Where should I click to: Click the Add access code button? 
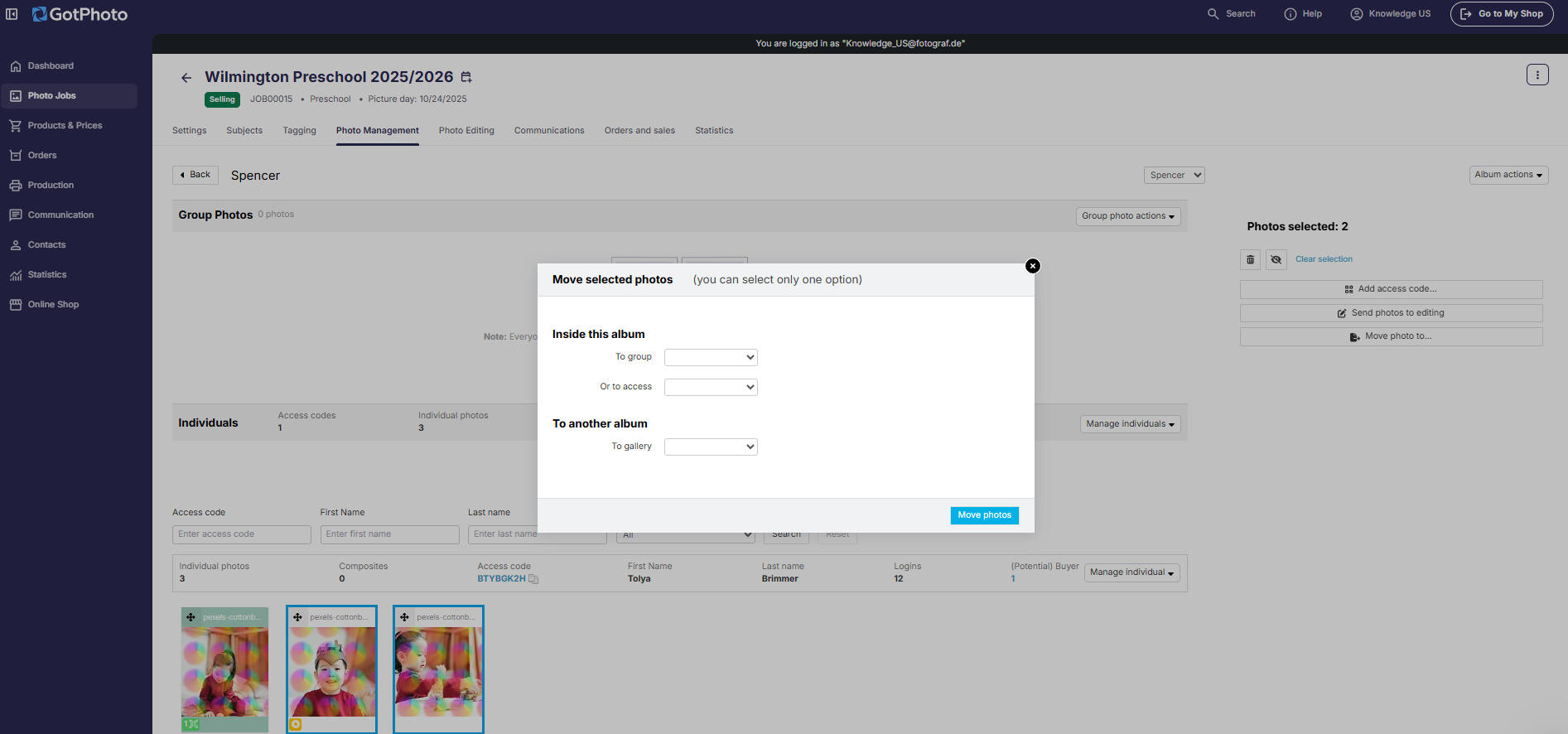click(x=1391, y=289)
